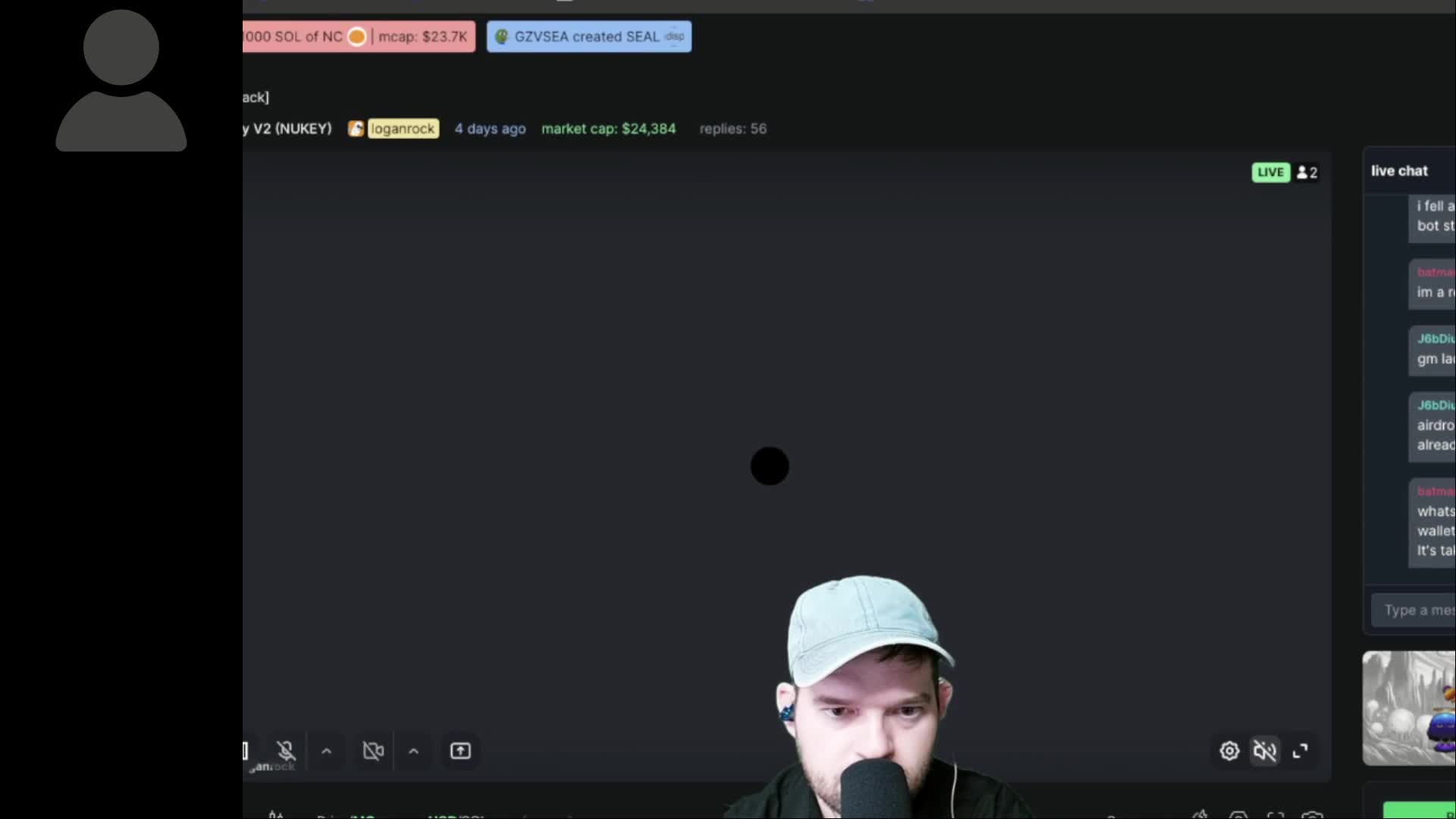Open stream settings gear icon
Image resolution: width=1456 pixels, height=819 pixels.
[1229, 751]
